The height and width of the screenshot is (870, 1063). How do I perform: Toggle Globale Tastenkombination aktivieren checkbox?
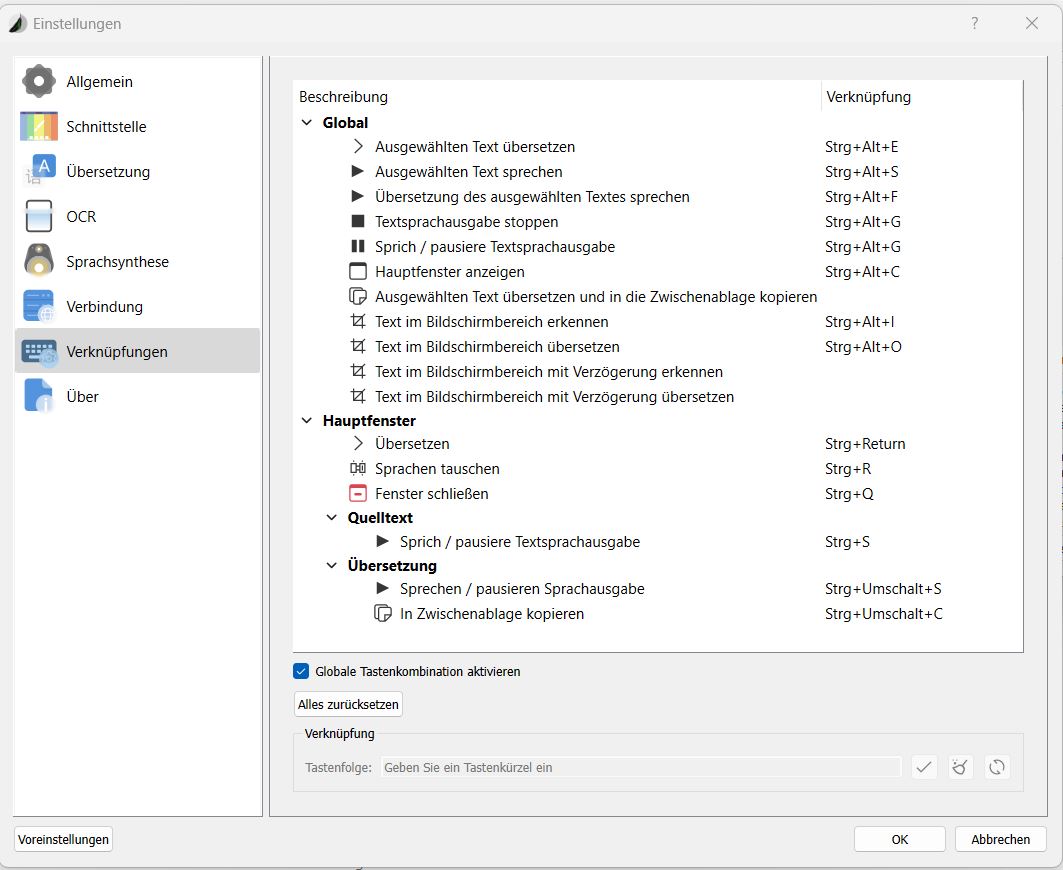click(302, 671)
